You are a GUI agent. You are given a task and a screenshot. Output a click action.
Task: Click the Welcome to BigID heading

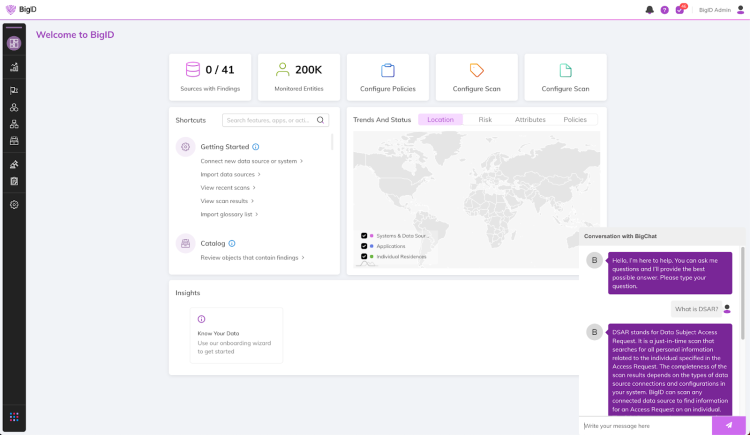[75, 35]
